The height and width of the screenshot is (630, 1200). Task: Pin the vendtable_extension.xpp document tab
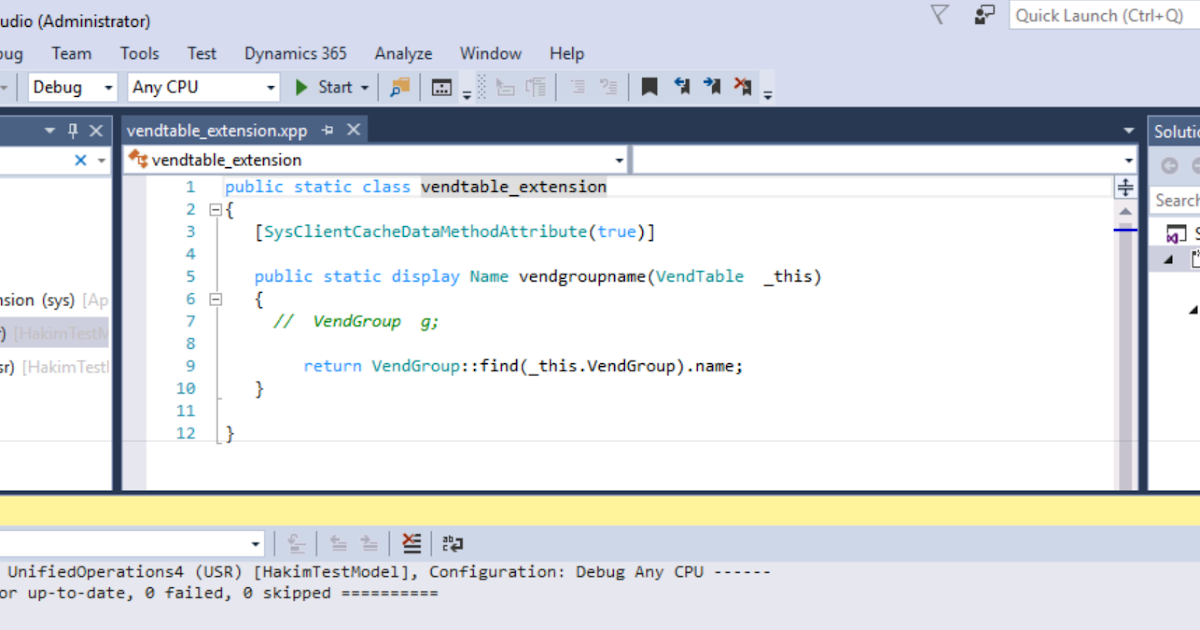tap(328, 130)
